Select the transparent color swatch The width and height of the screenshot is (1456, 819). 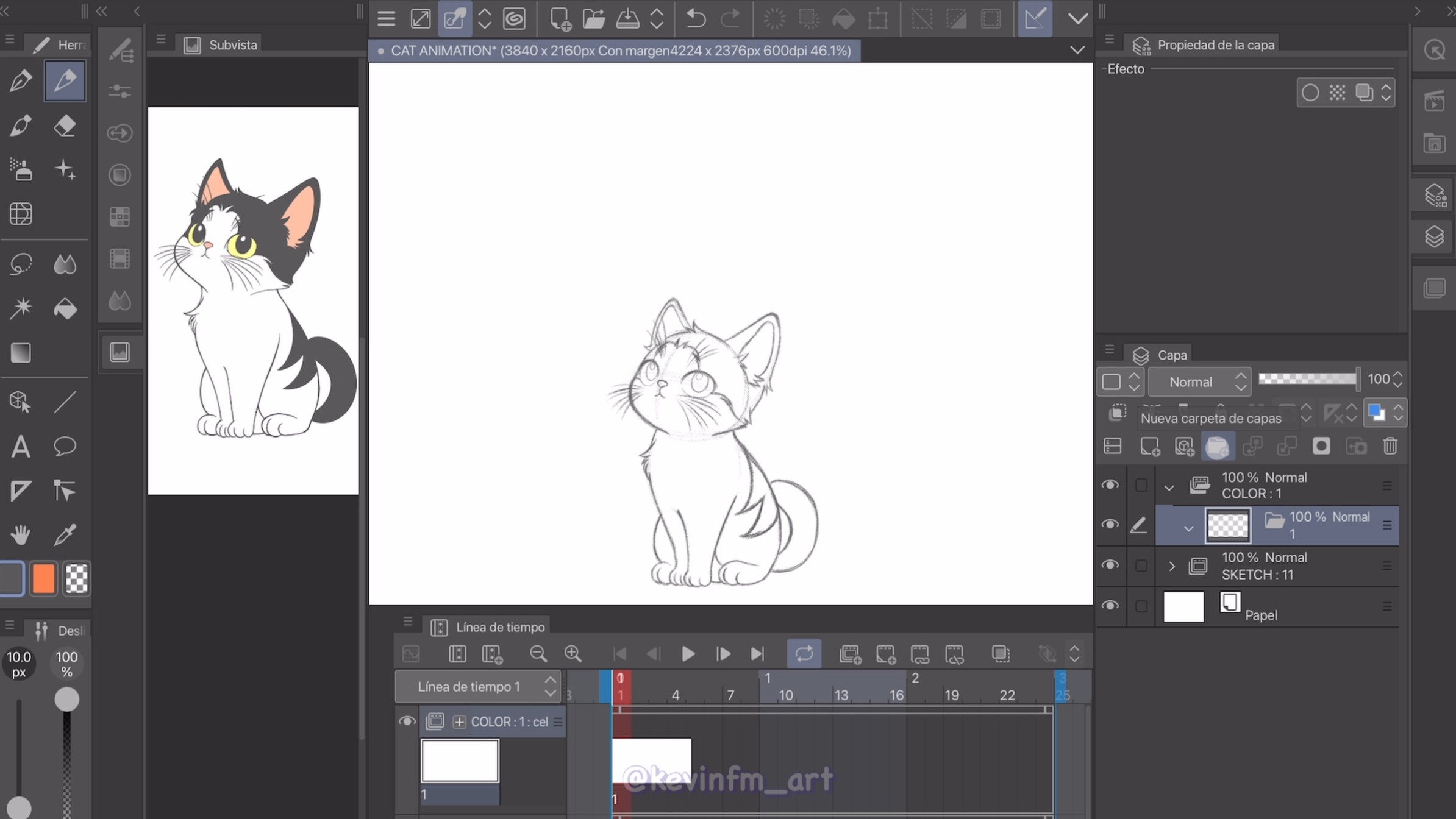pos(76,578)
